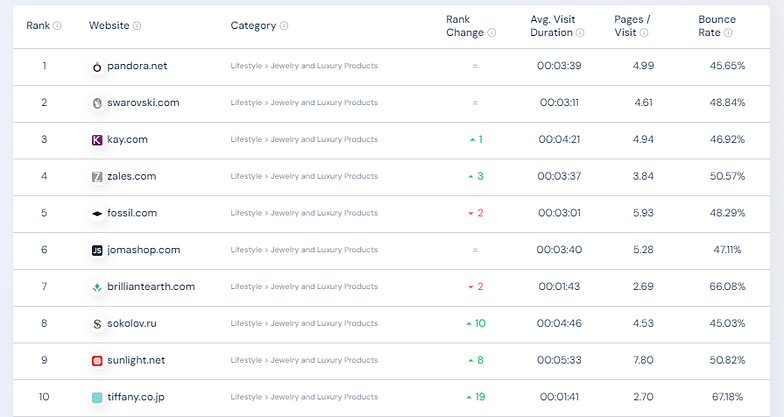Sort by Avg. Visit Duration header
Image resolution: width=784 pixels, height=417 pixels.
(552, 26)
